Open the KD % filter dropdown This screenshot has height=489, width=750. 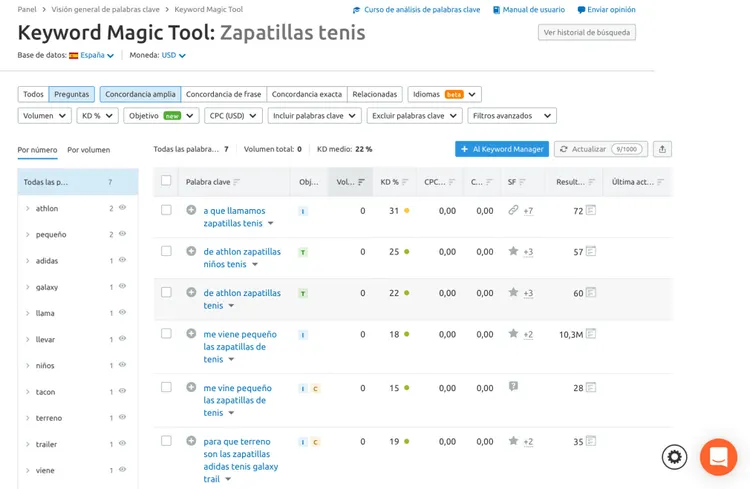[x=97, y=116]
